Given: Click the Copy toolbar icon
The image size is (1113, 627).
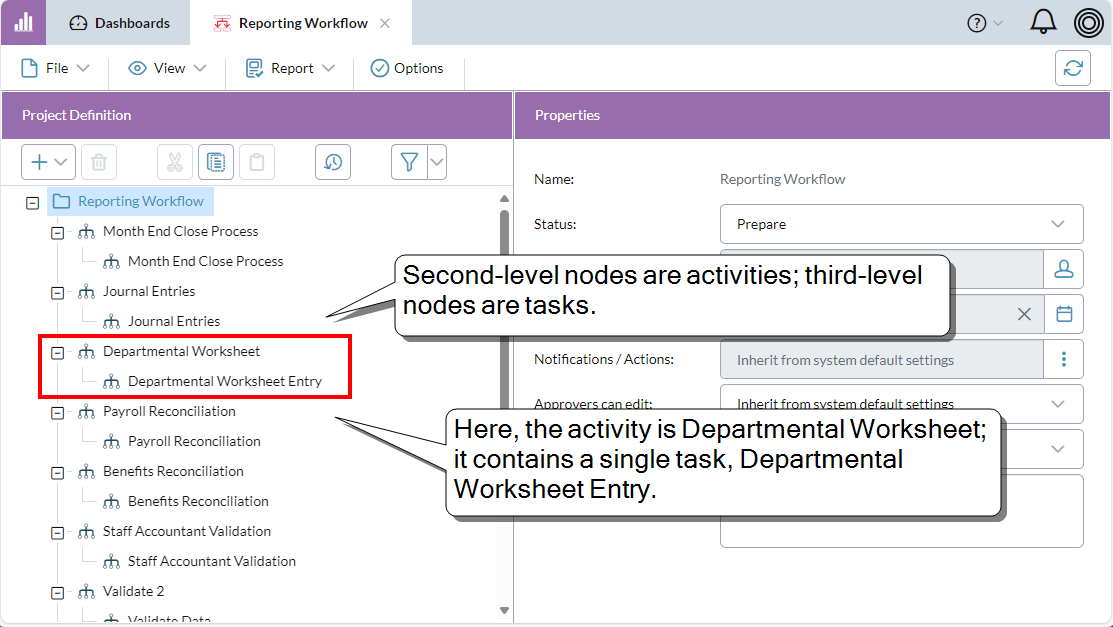Looking at the screenshot, I should tap(216, 163).
